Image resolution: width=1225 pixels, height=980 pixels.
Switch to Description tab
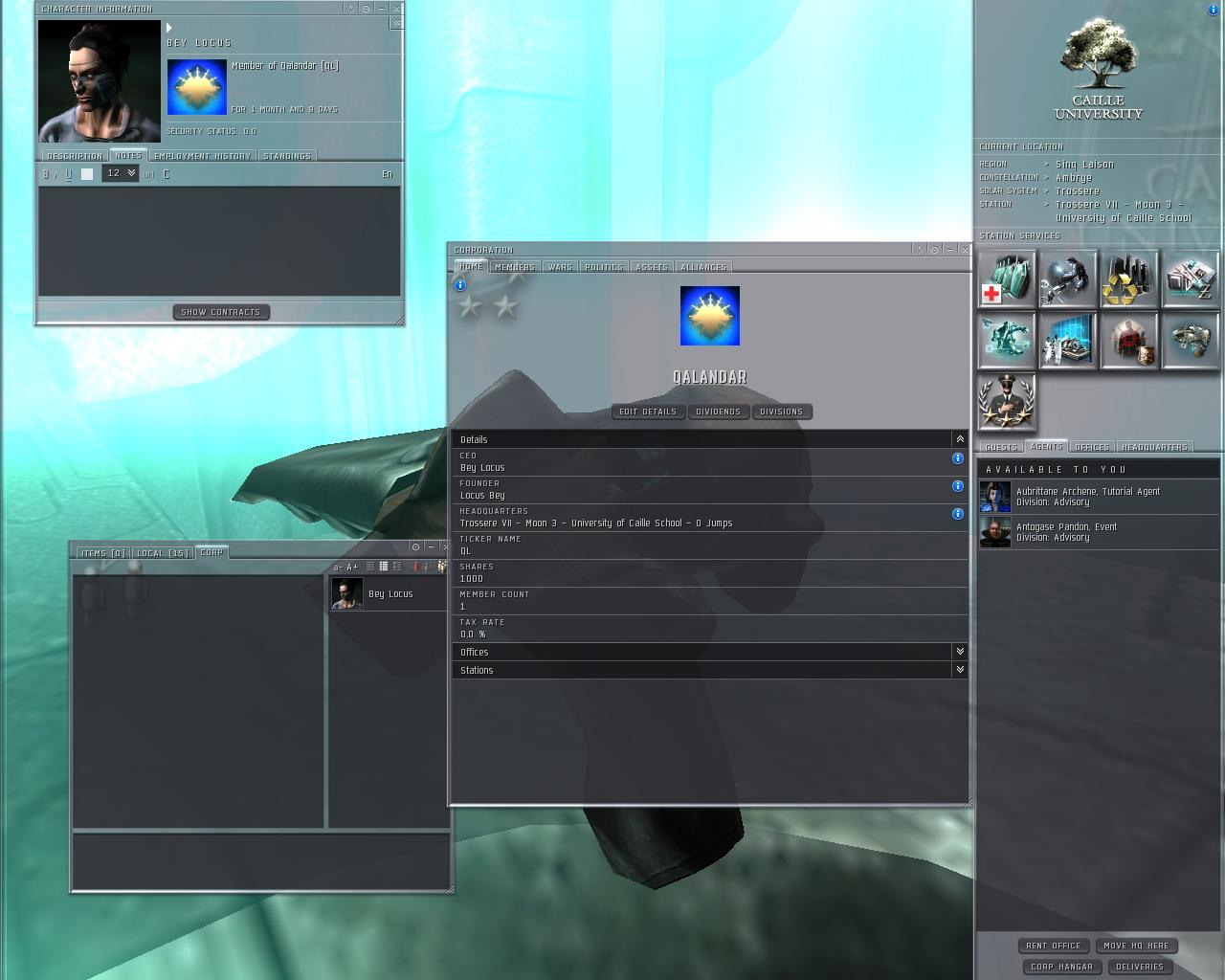[74, 155]
